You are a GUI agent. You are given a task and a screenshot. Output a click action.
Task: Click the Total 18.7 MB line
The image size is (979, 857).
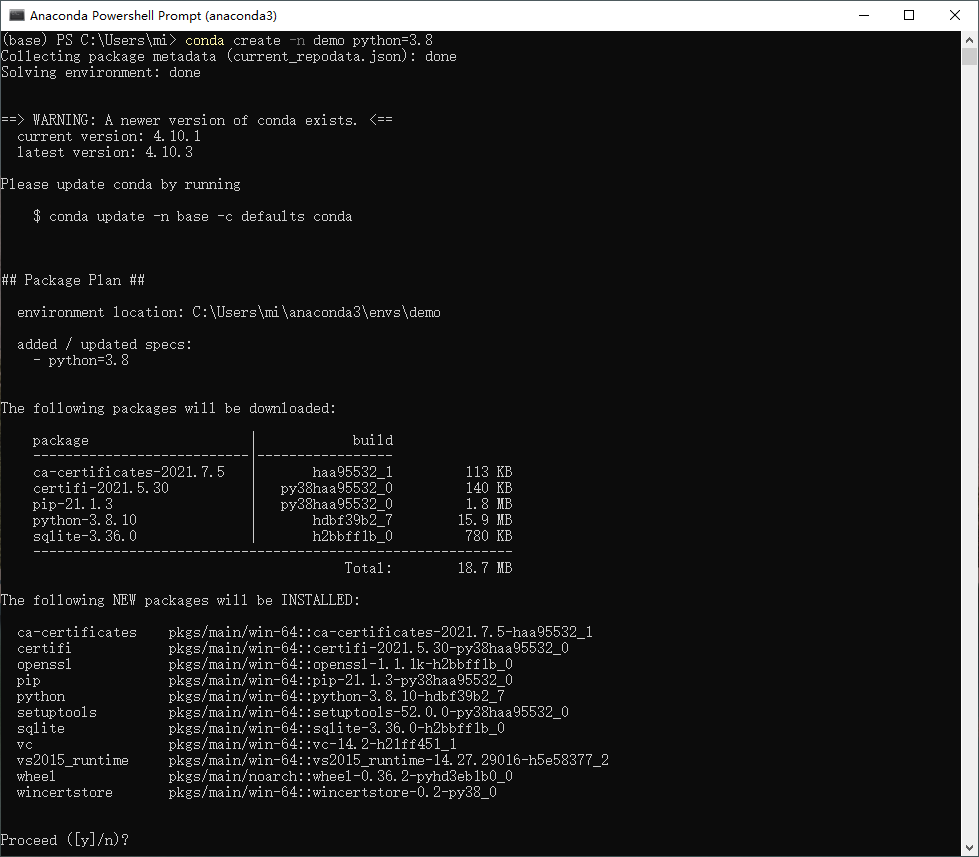coord(428,568)
